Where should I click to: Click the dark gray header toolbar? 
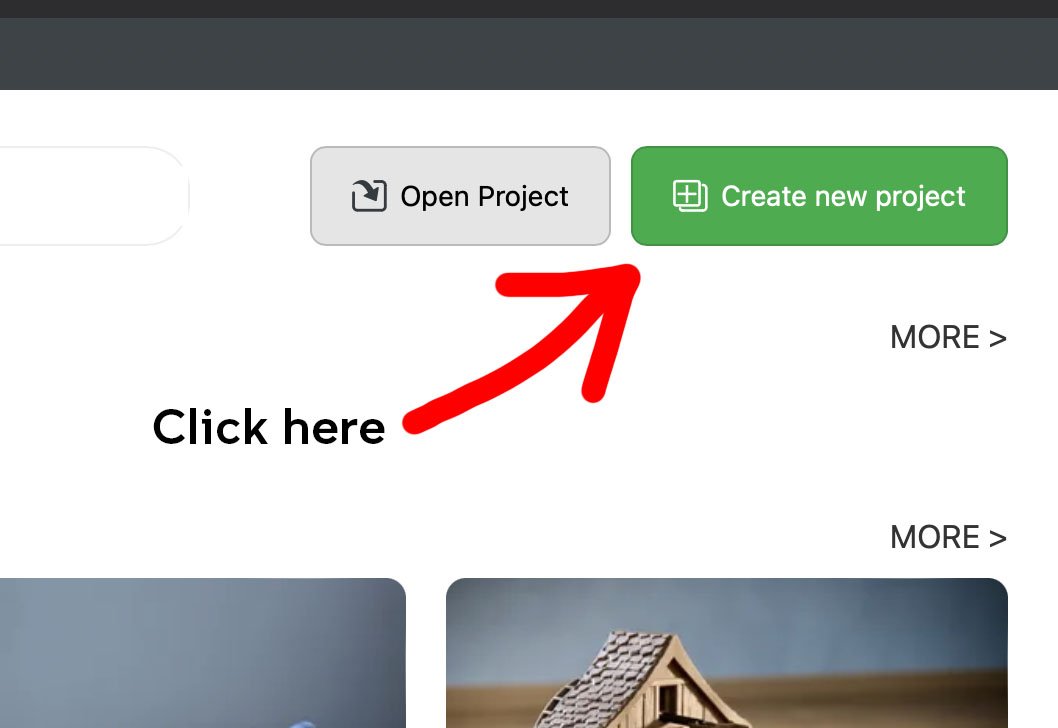(529, 53)
